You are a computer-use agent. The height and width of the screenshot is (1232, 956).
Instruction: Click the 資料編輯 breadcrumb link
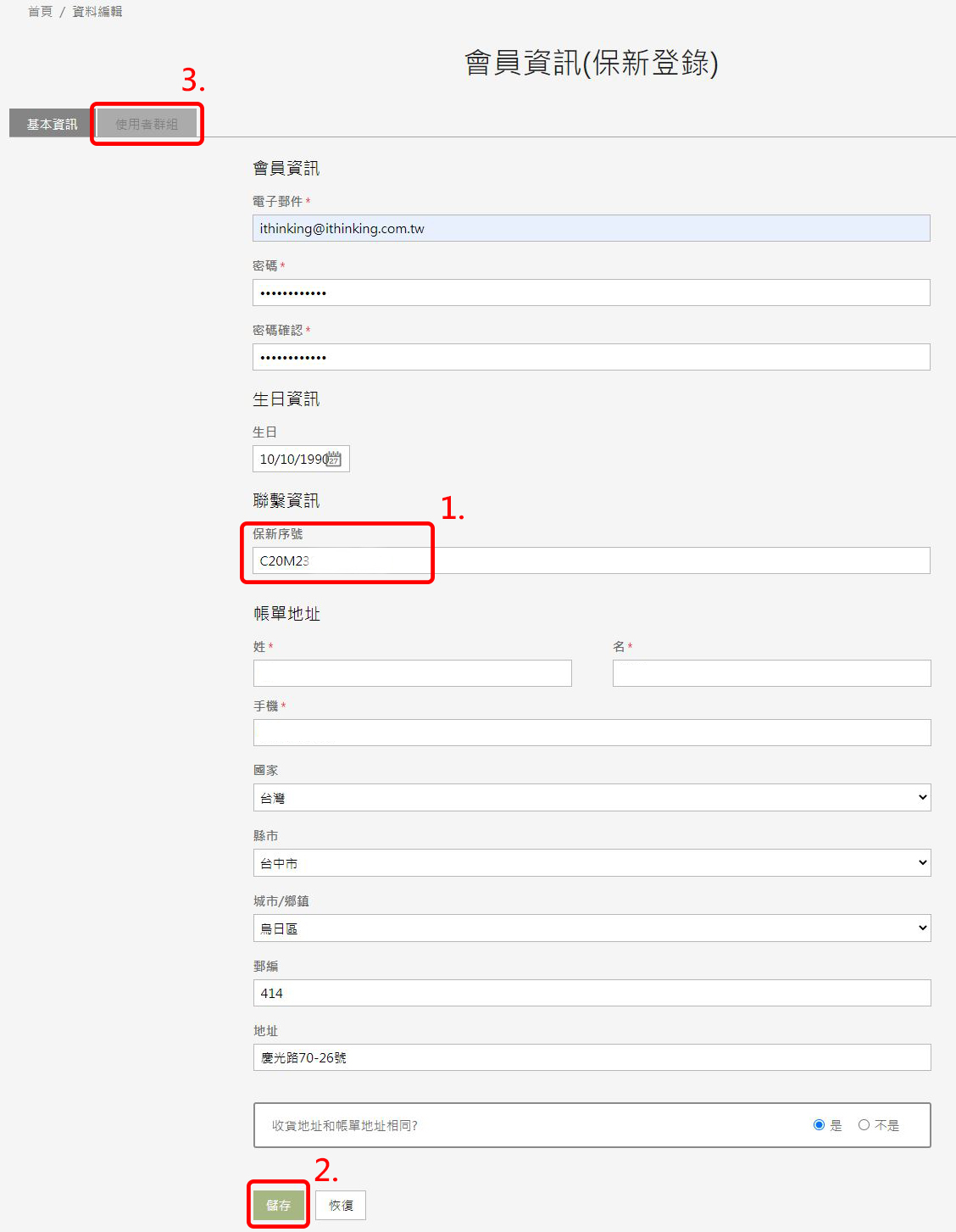pos(97,11)
